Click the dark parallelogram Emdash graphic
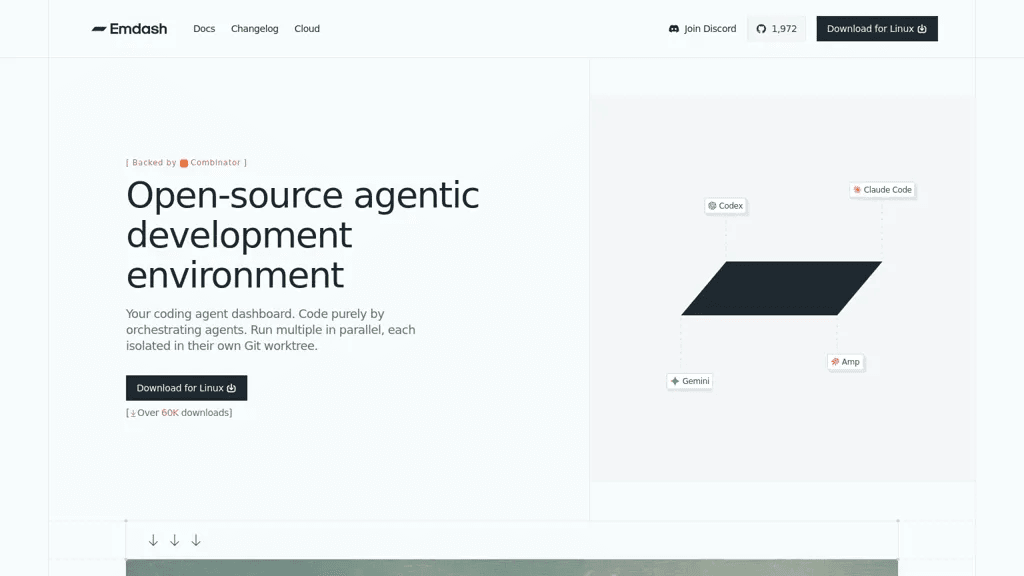The width and height of the screenshot is (1024, 576). 782,289
